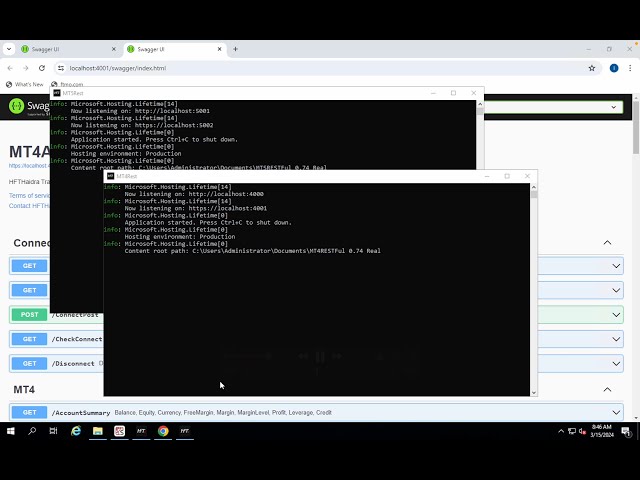Maximize the MT4Rest console window
The width and height of the screenshot is (640, 480).
pos(507,176)
